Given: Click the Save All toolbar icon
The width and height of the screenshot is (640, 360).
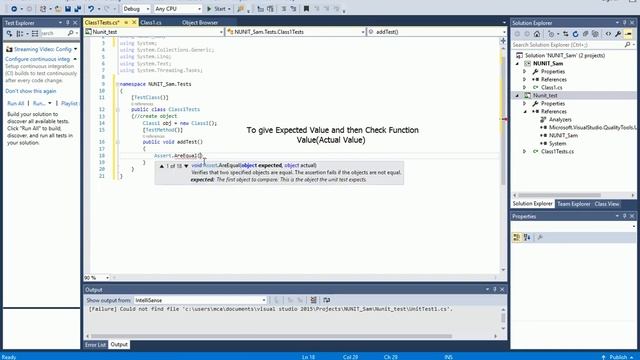Looking at the screenshot, I should point(77,9).
